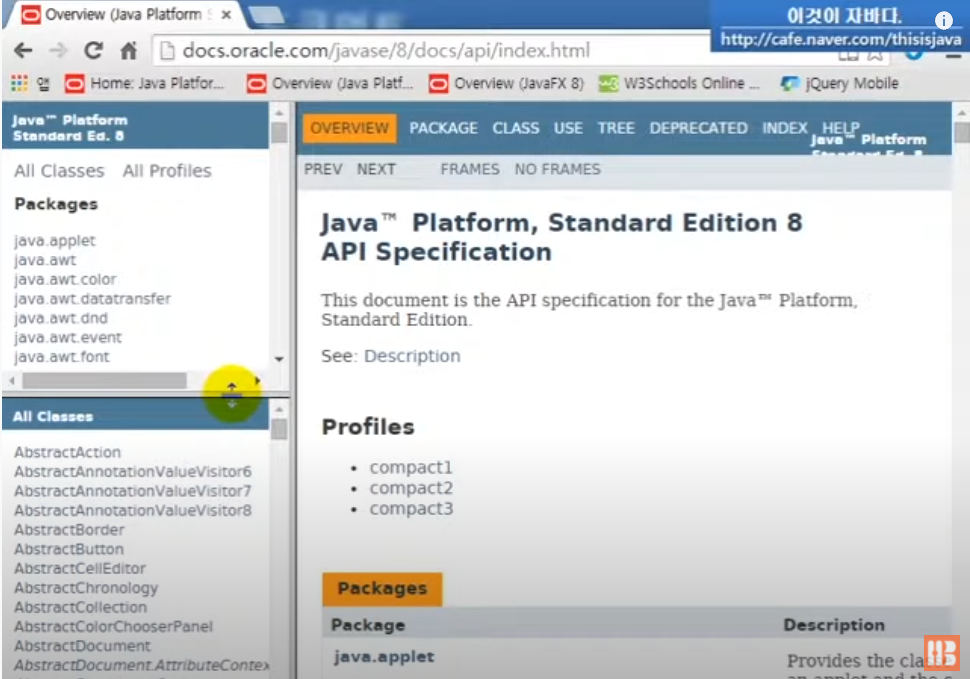The width and height of the screenshot is (970, 679).
Task: Open AbstractDocument class link
Action: [x=82, y=646]
